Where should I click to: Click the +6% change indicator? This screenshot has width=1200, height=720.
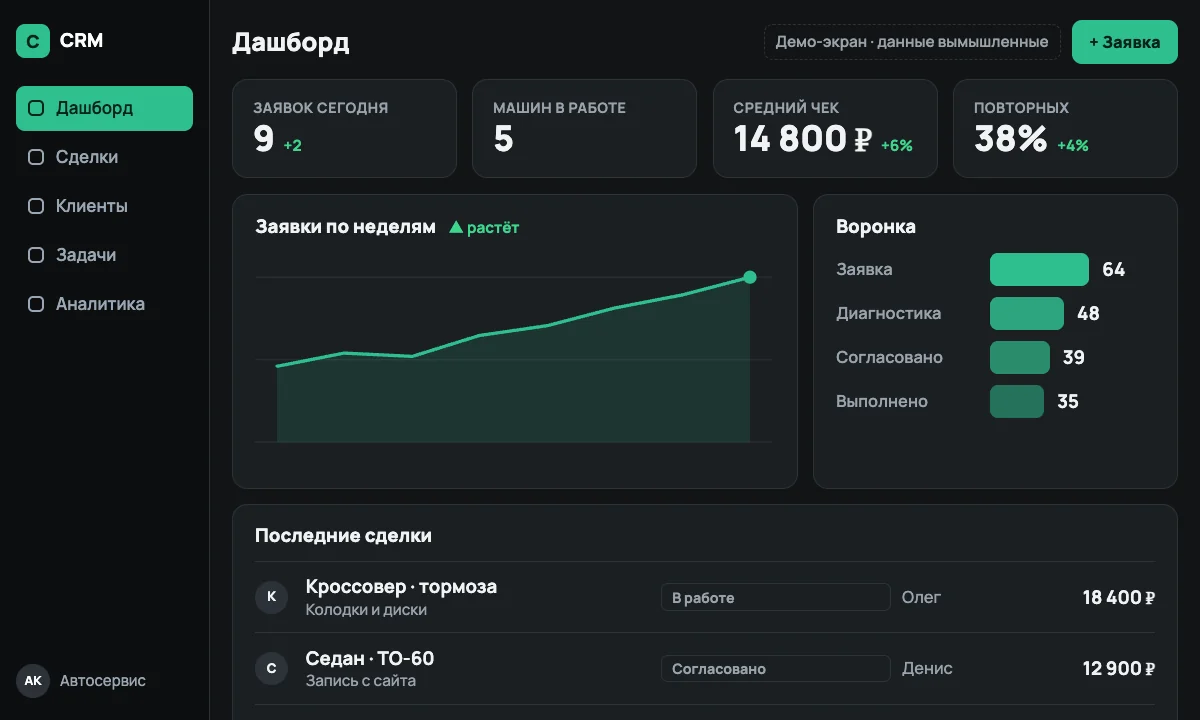tap(897, 145)
